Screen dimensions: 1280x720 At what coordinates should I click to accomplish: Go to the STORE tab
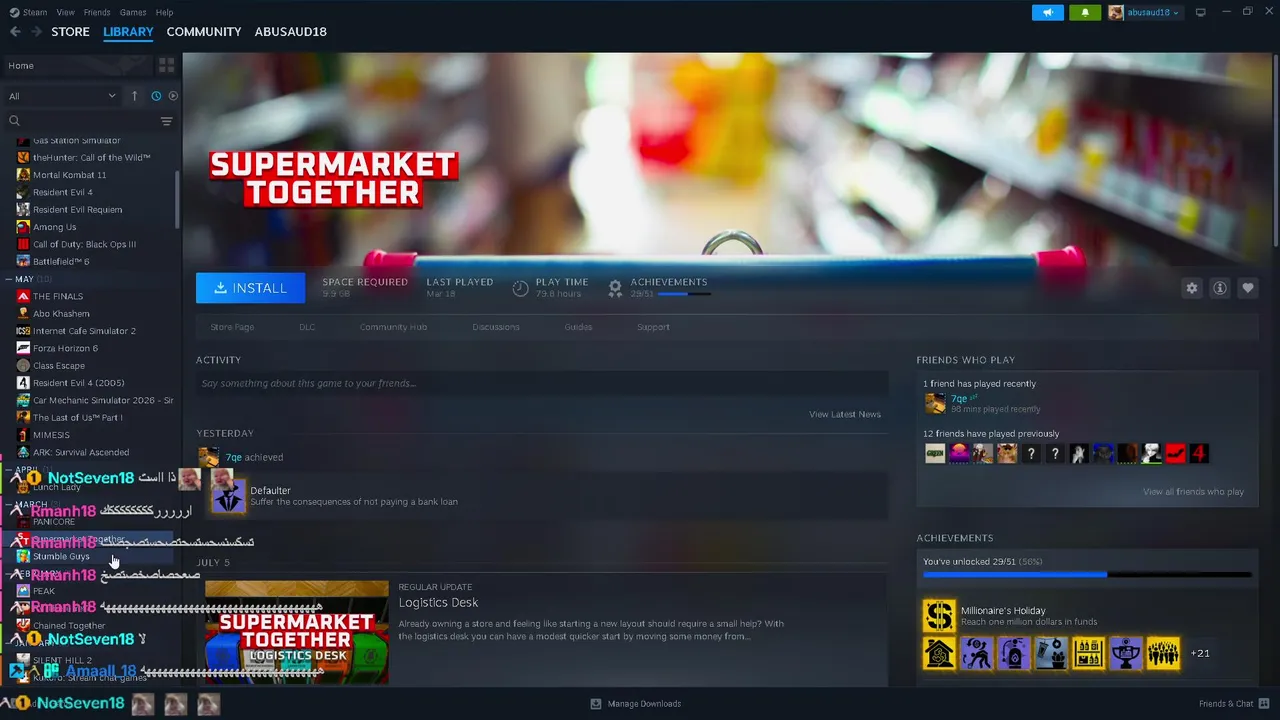coord(70,32)
